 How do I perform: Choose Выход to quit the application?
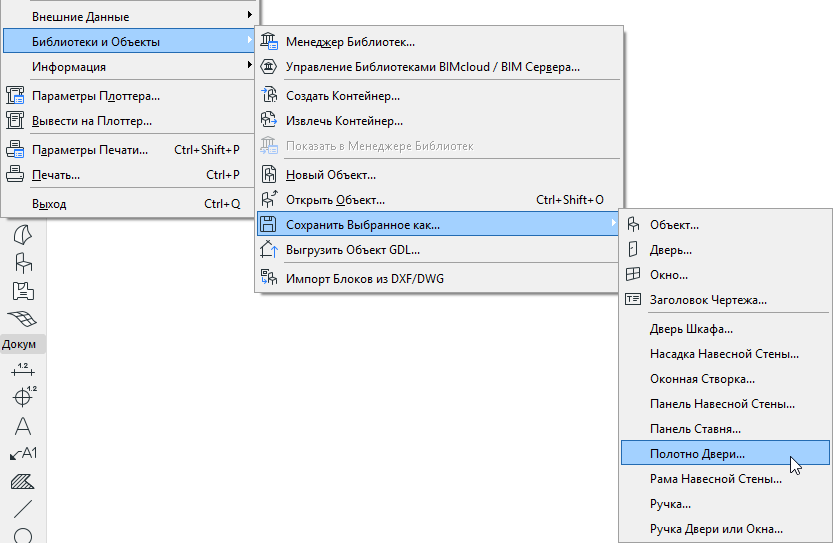[128, 203]
